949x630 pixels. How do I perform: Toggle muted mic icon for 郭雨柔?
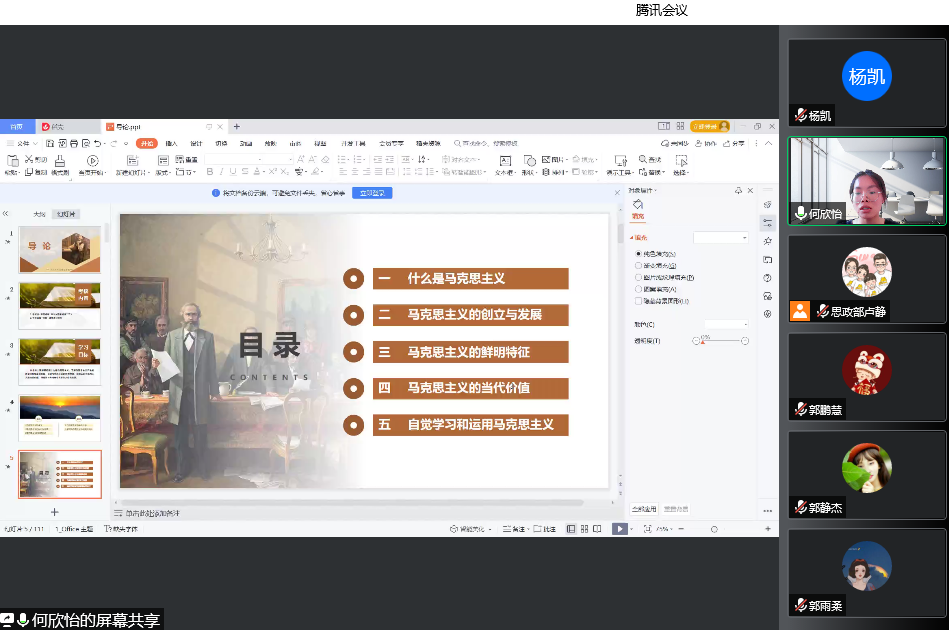pyautogui.click(x=801, y=605)
